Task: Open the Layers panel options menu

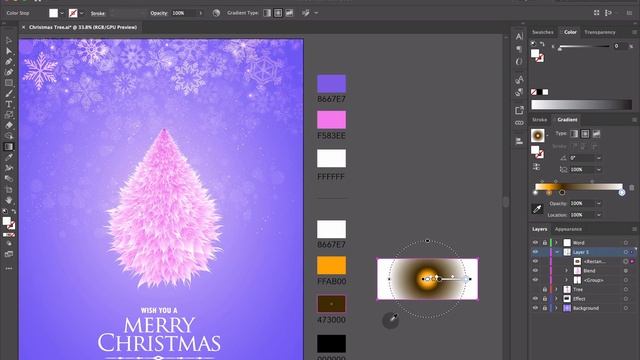Action: (634, 229)
